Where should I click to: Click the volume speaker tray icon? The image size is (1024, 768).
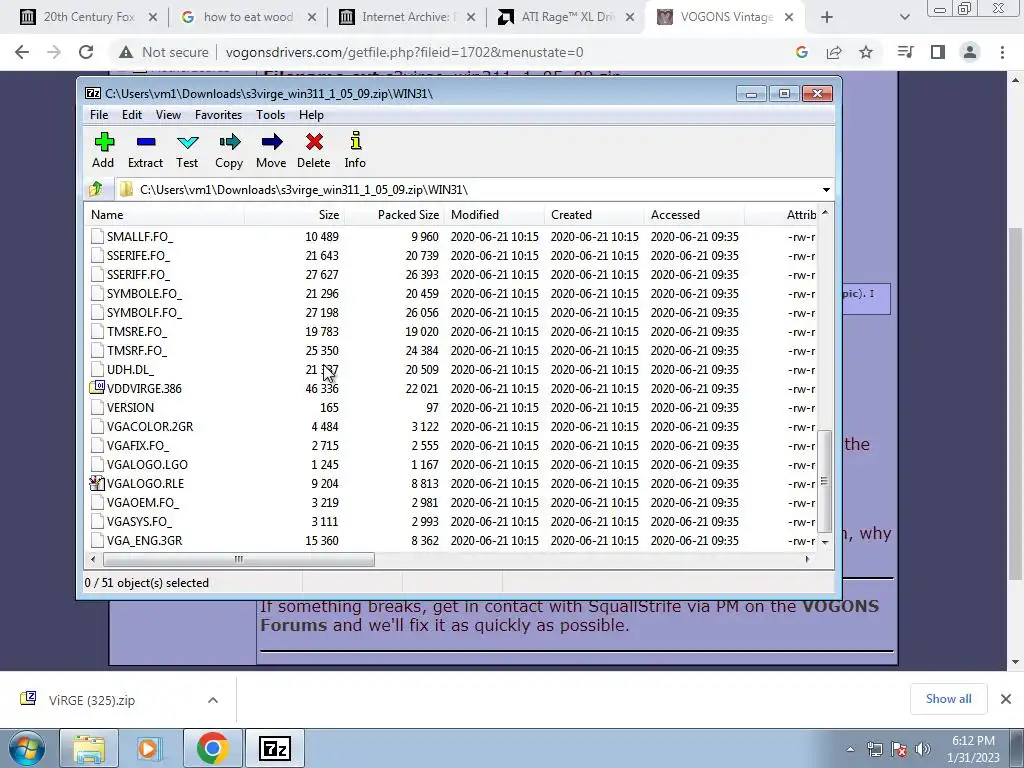pos(923,750)
